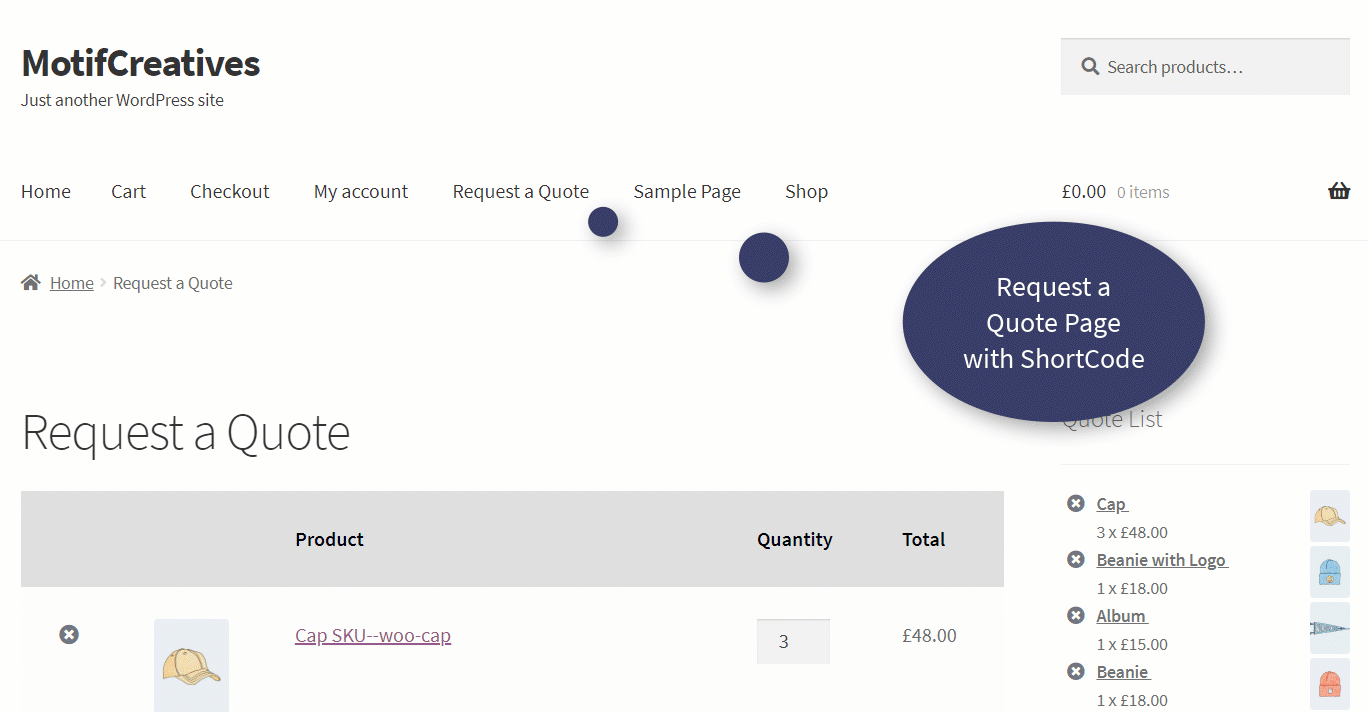The image size is (1368, 712).
Task: Open the Beanie with Logo link
Action: pyautogui.click(x=1162, y=560)
